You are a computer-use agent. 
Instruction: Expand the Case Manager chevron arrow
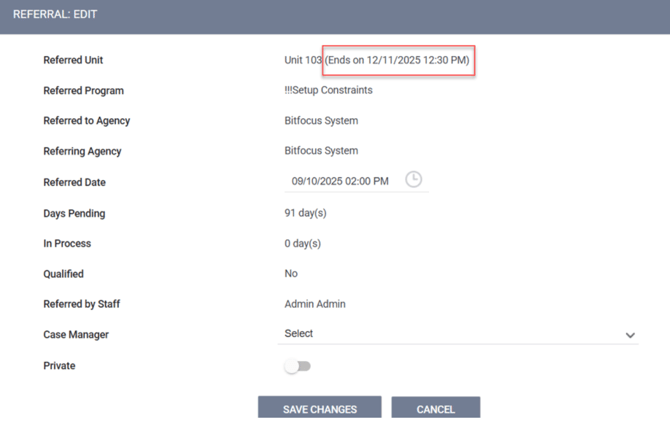tap(630, 335)
